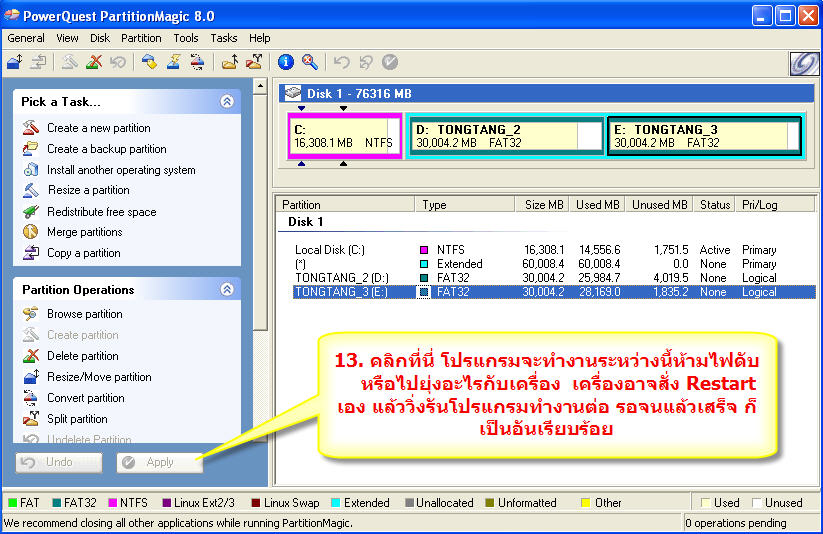Click the Pri/Log column header
823x534 pixels.
[x=775, y=204]
